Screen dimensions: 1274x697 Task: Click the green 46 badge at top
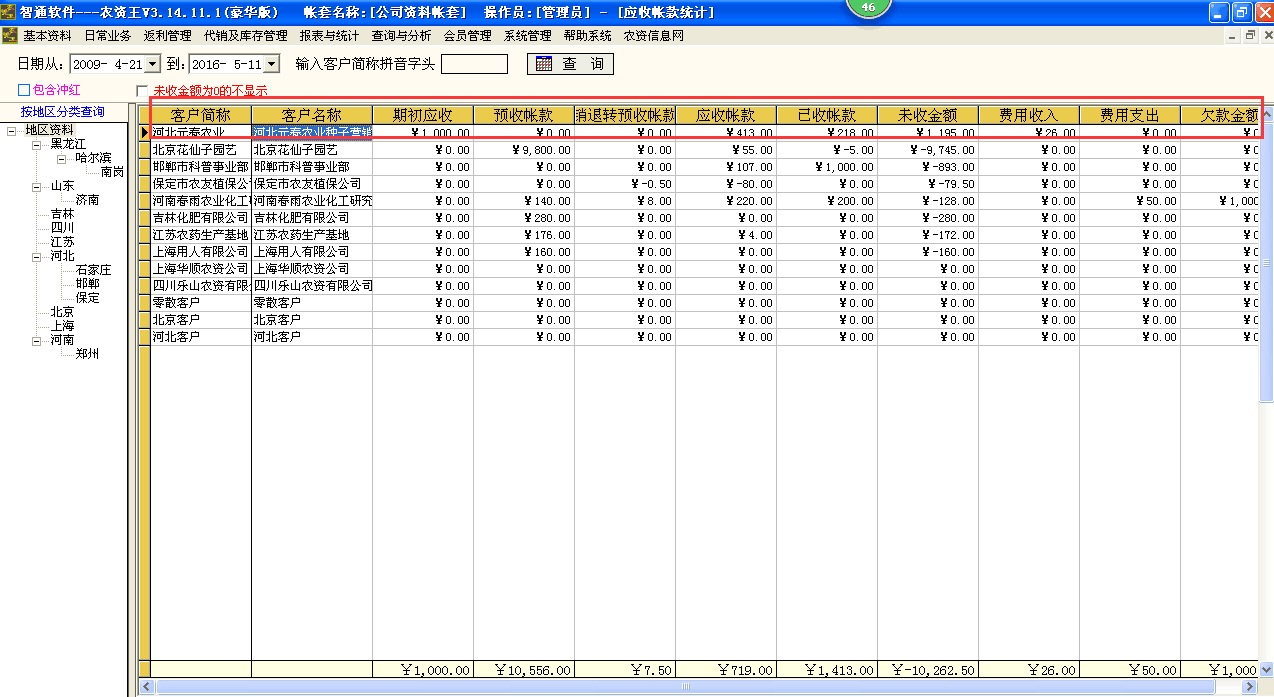868,7
